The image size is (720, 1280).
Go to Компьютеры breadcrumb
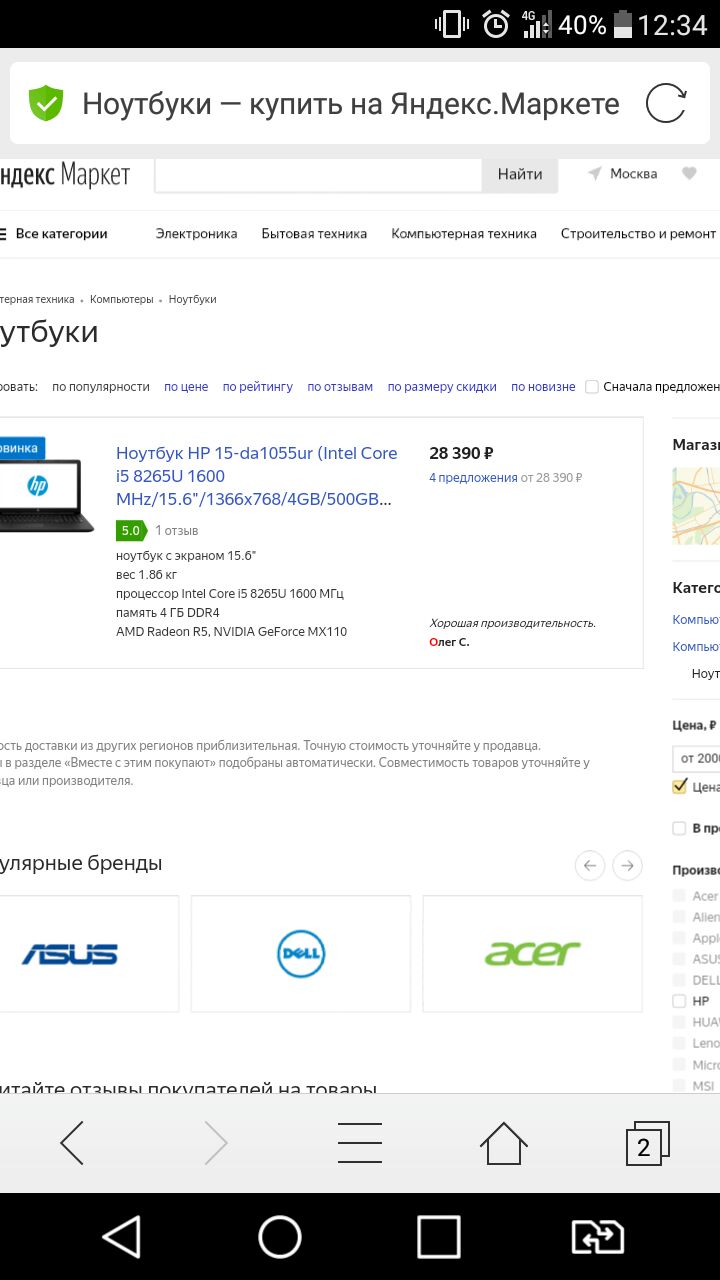(x=122, y=299)
